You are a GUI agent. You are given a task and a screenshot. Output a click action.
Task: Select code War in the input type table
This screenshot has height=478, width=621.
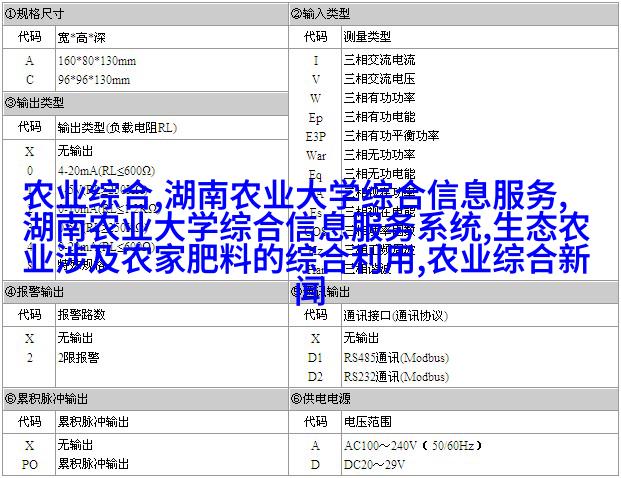(x=316, y=155)
